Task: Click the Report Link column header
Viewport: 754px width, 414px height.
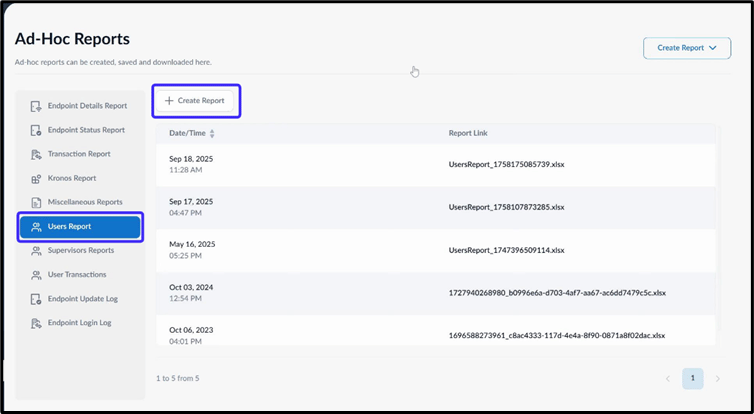Action: click(x=468, y=133)
